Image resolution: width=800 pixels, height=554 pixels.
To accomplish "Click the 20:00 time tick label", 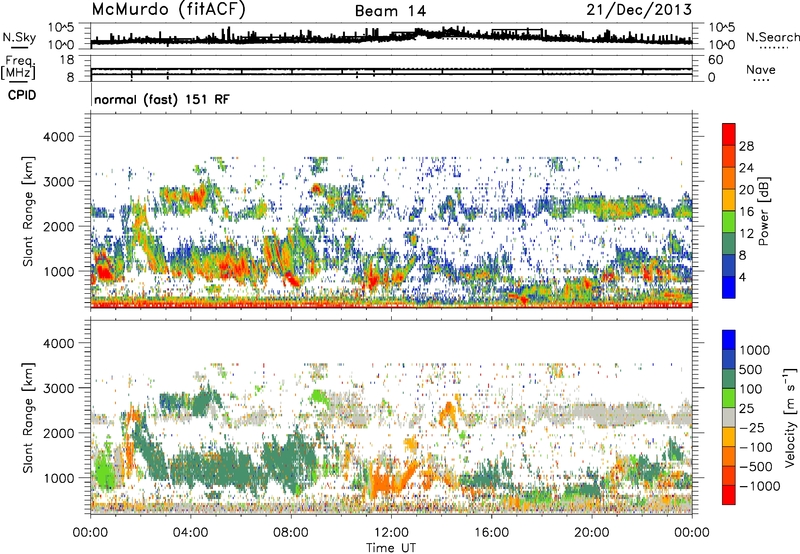I will click(x=592, y=533).
